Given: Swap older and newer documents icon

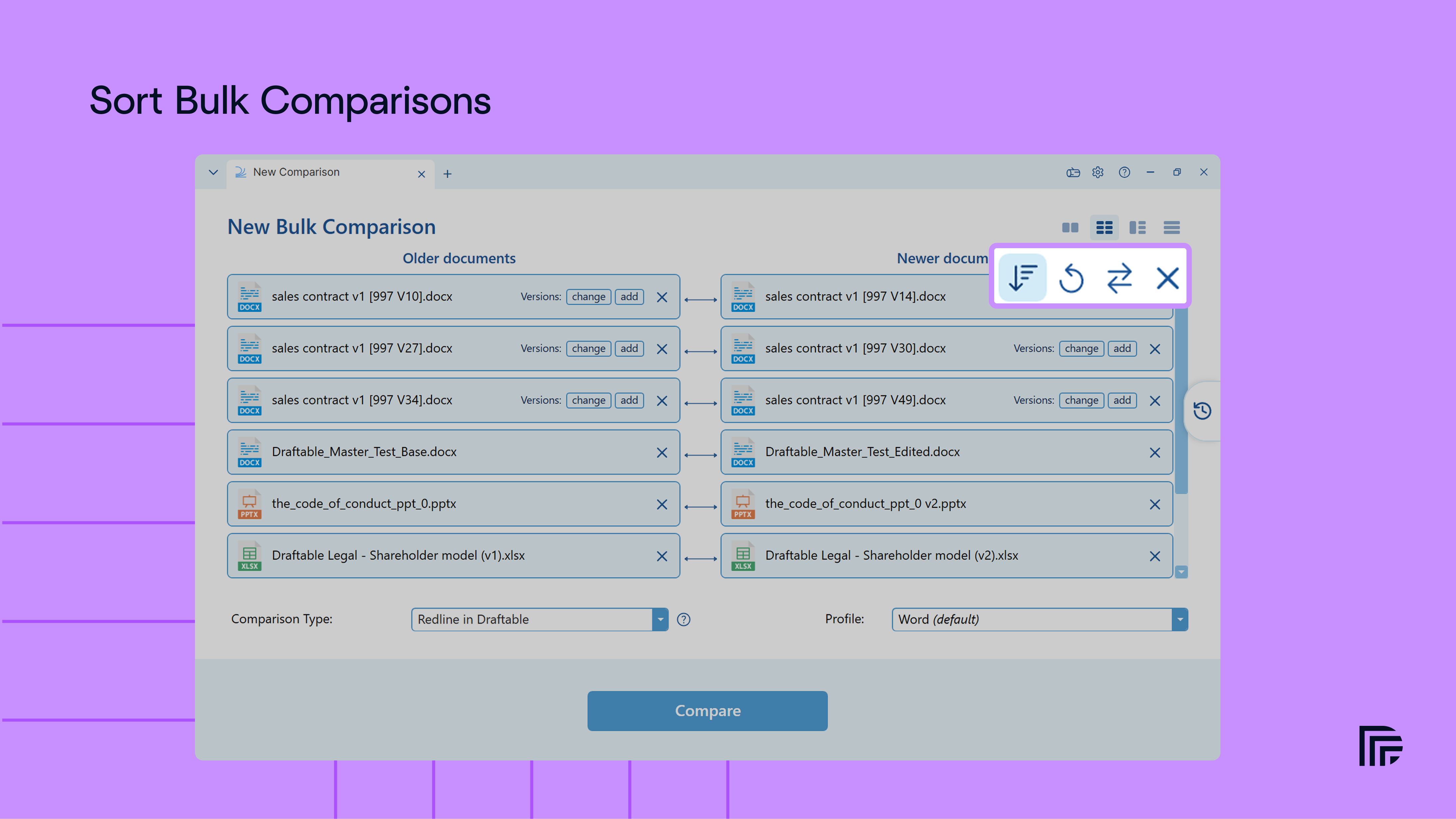Looking at the screenshot, I should [1119, 278].
